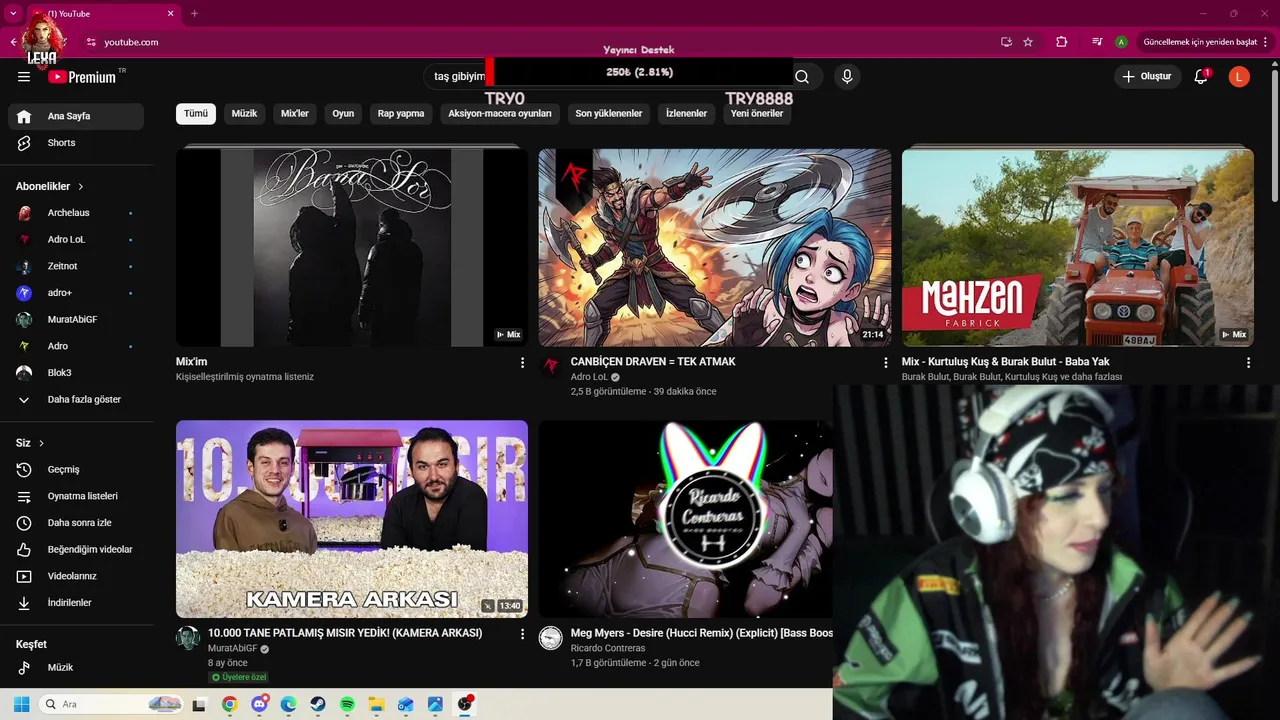Select the Müzik filter chip
This screenshot has width=1280, height=720.
pyautogui.click(x=244, y=114)
